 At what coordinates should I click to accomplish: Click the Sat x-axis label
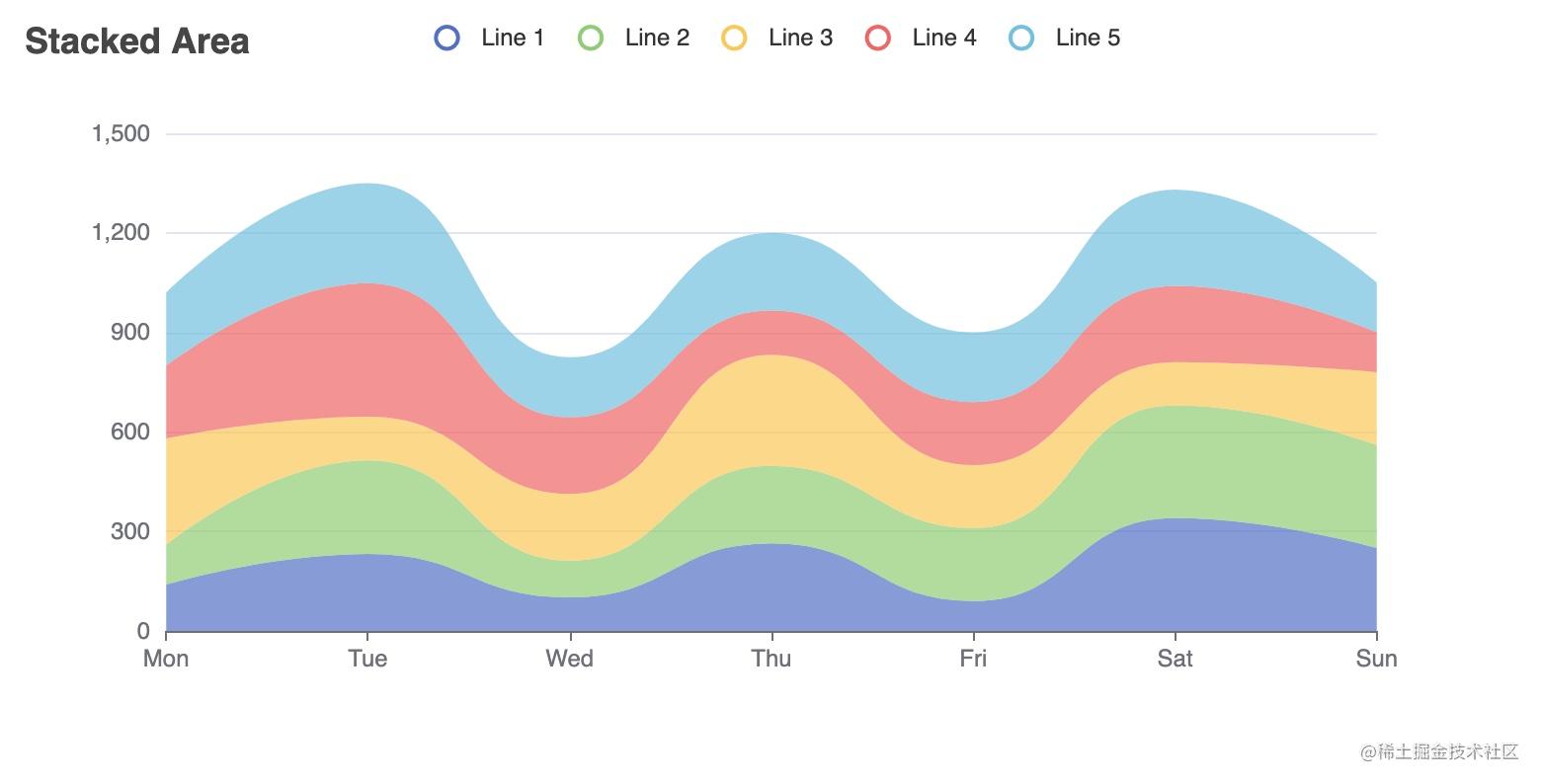pyautogui.click(x=1175, y=659)
